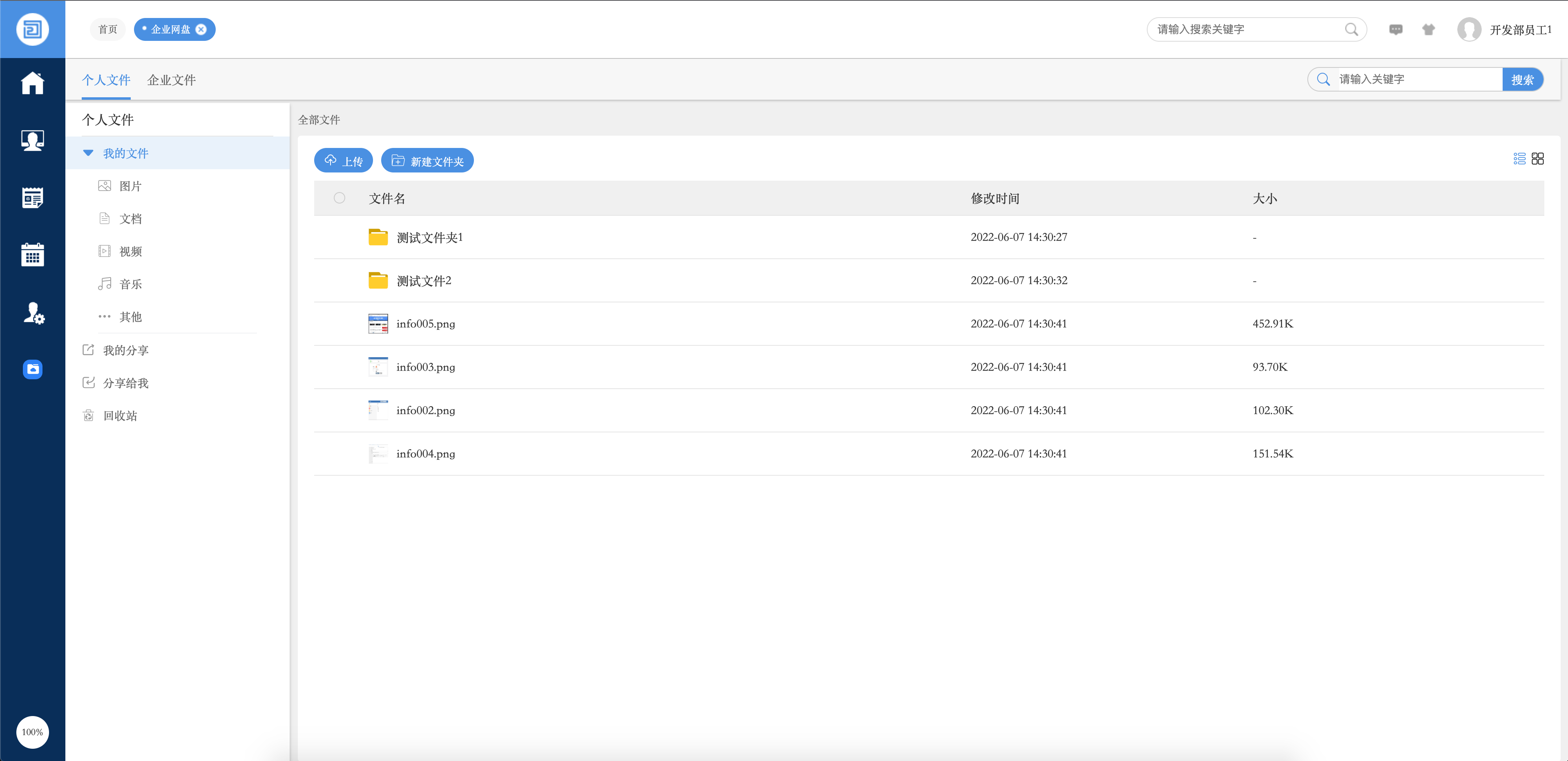Open the 开发部员工1 user menu

point(1520,29)
